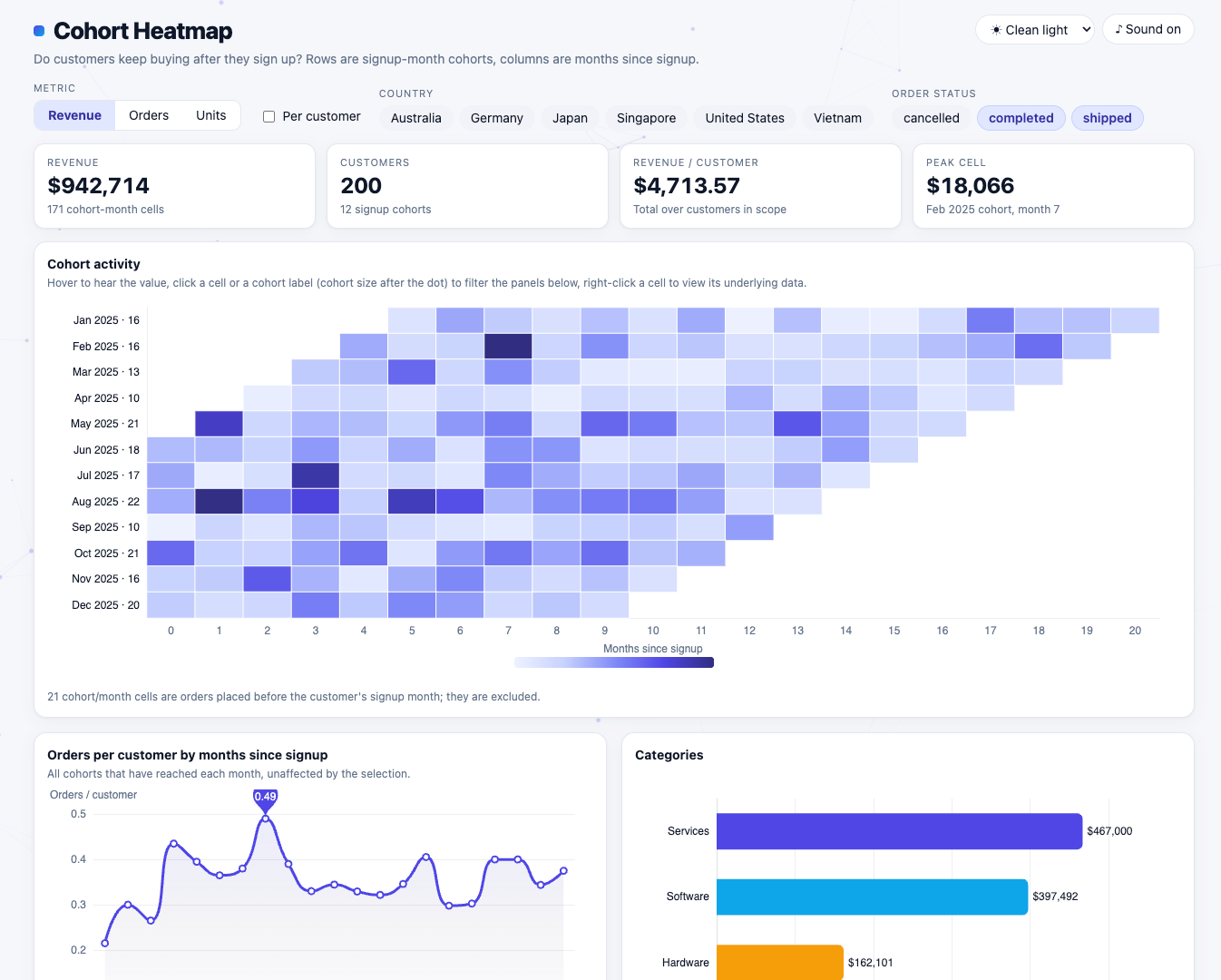
Task: Enable the Per customer checkbox
Action: tap(269, 116)
